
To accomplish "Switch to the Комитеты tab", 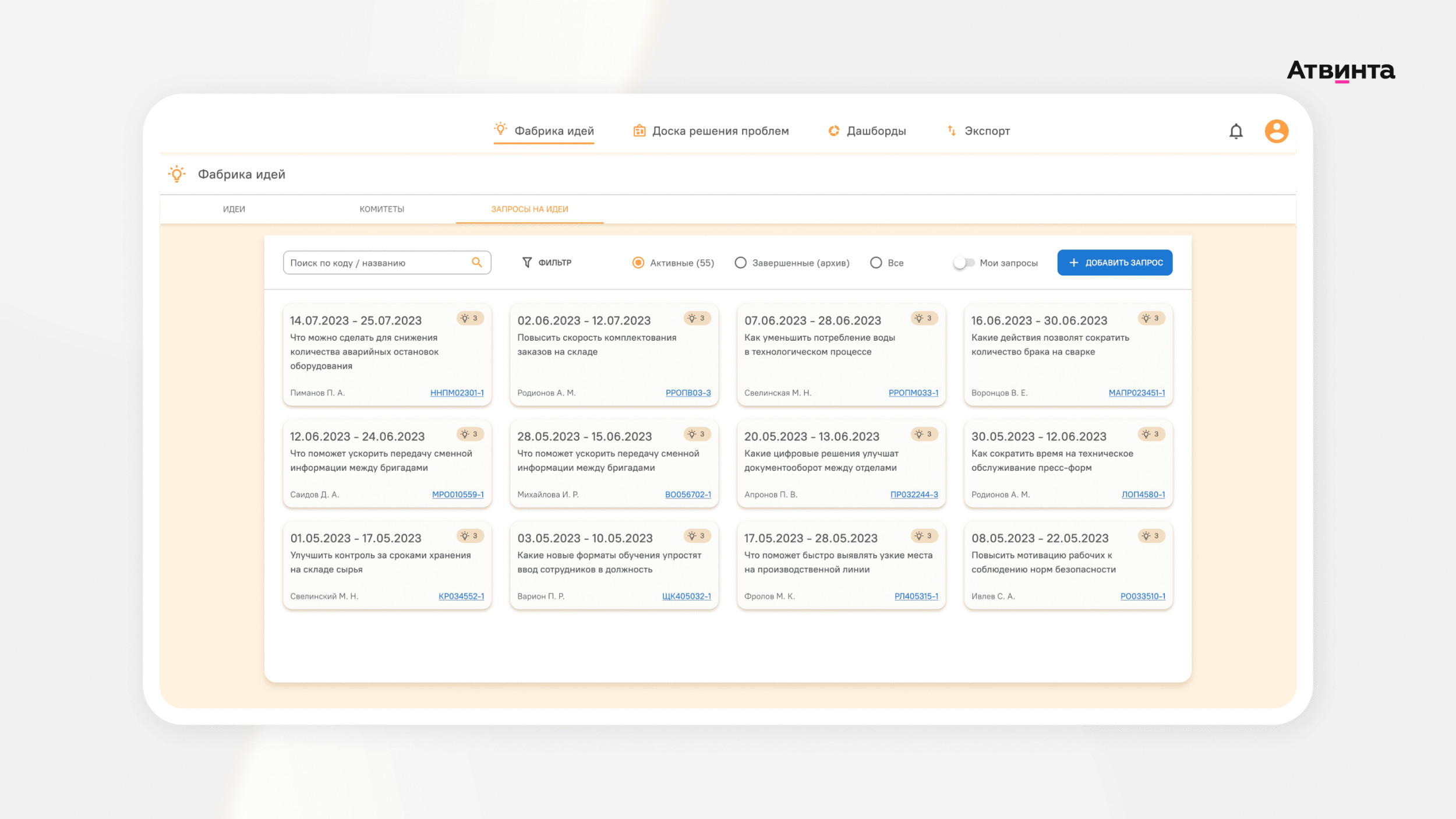I will point(381,209).
